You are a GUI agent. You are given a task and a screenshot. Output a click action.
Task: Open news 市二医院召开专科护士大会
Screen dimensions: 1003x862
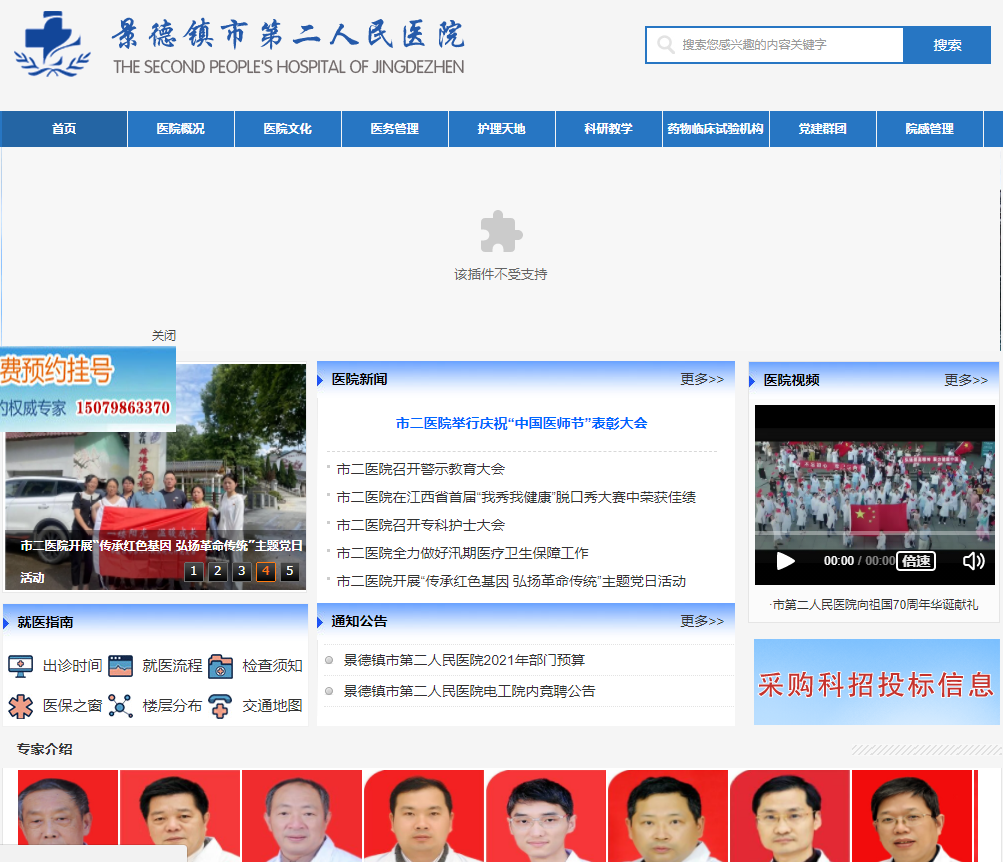coord(421,525)
